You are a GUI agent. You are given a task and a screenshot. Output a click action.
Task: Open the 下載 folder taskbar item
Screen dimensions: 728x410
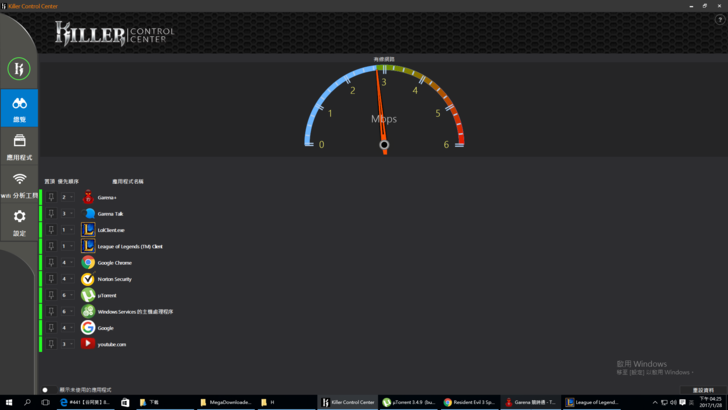165,402
